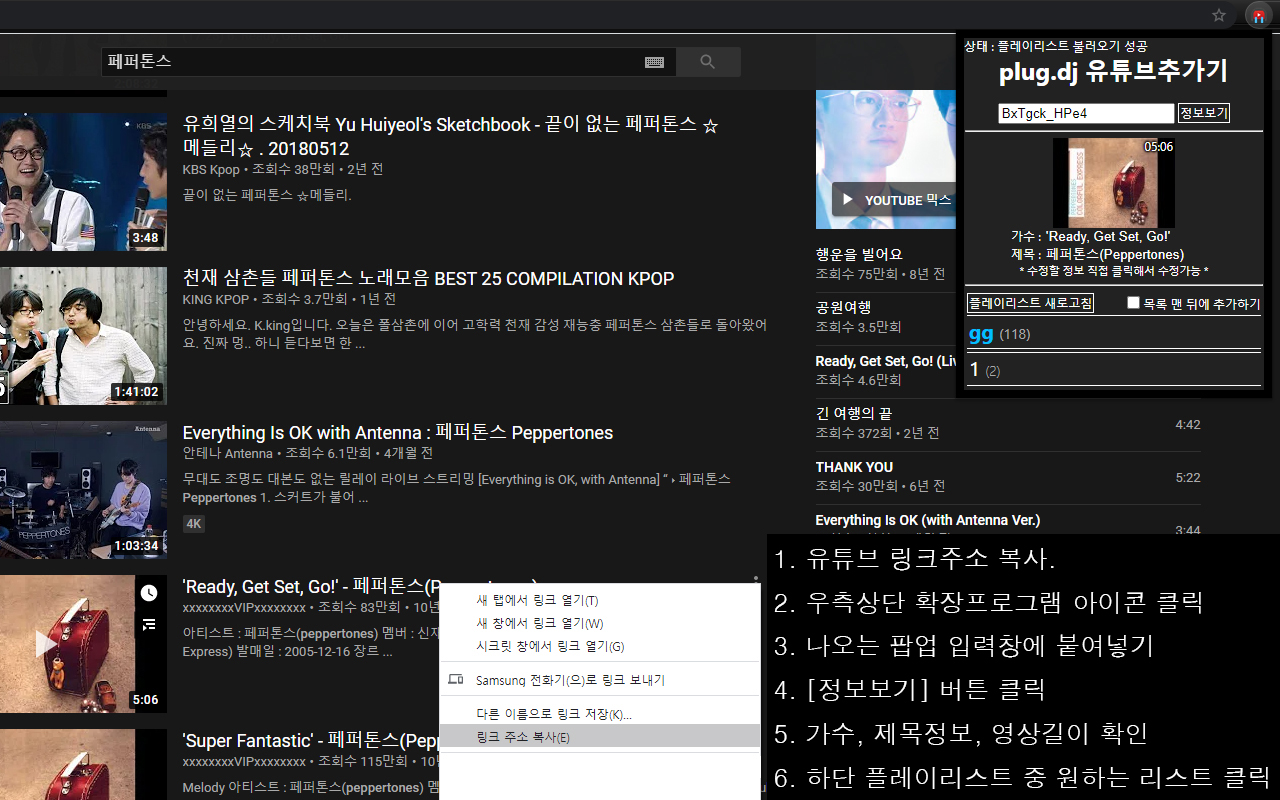Click the KBS Kpop channel name

pos(211,170)
